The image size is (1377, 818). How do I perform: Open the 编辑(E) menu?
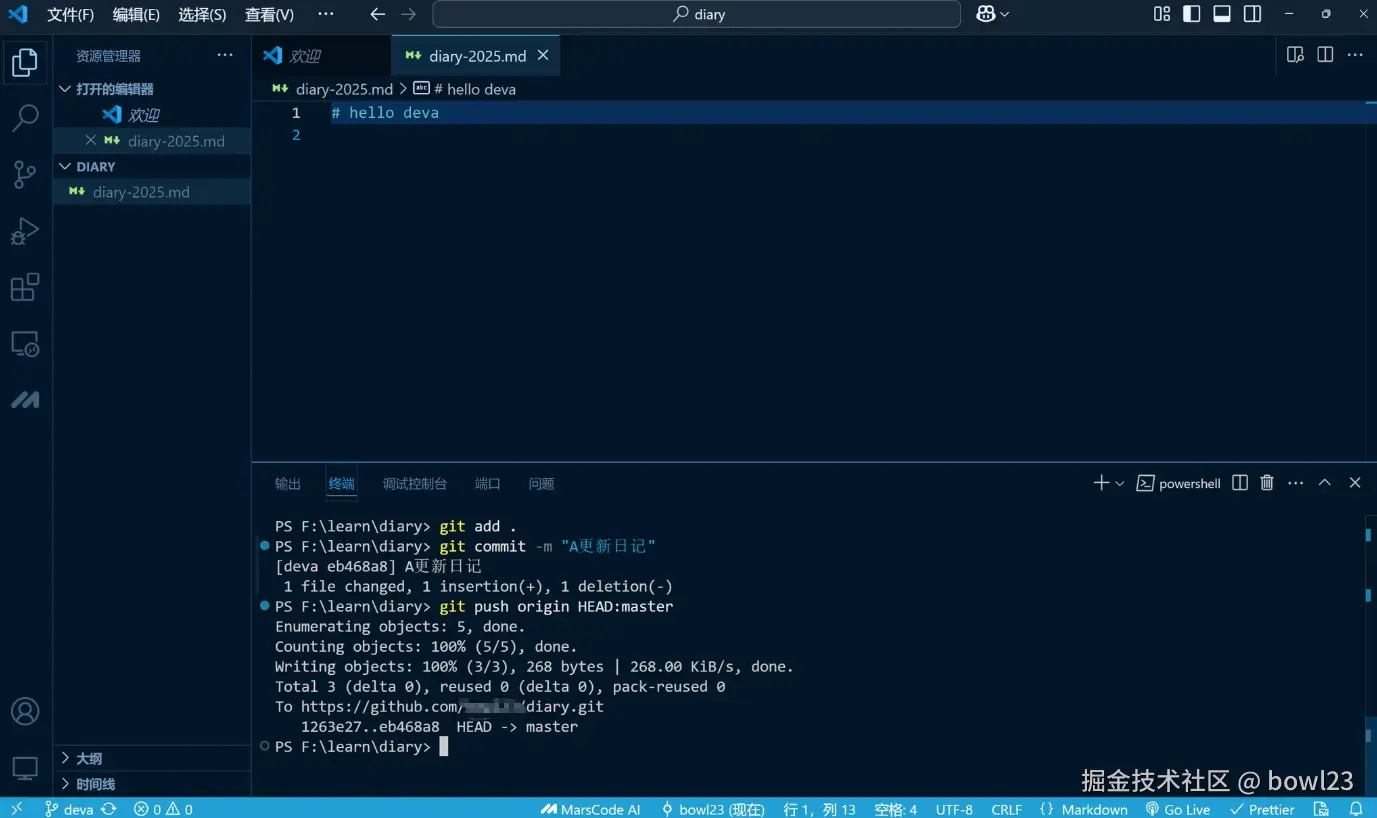tap(136, 14)
